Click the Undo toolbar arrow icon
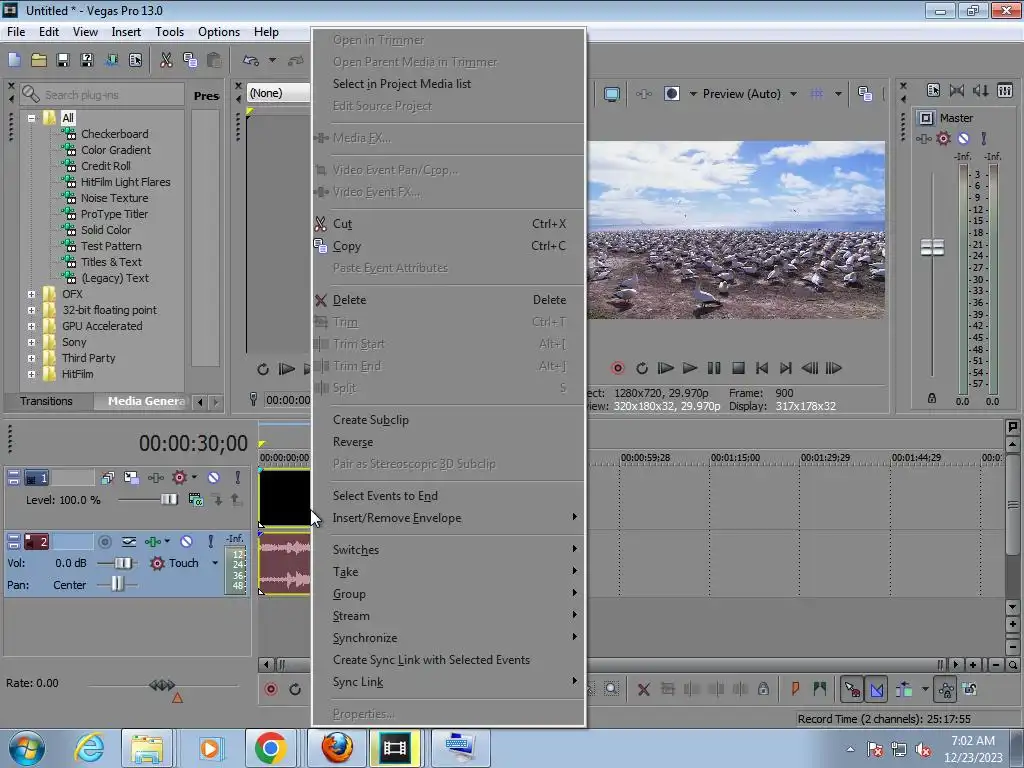This screenshot has height=768, width=1024. click(x=251, y=60)
